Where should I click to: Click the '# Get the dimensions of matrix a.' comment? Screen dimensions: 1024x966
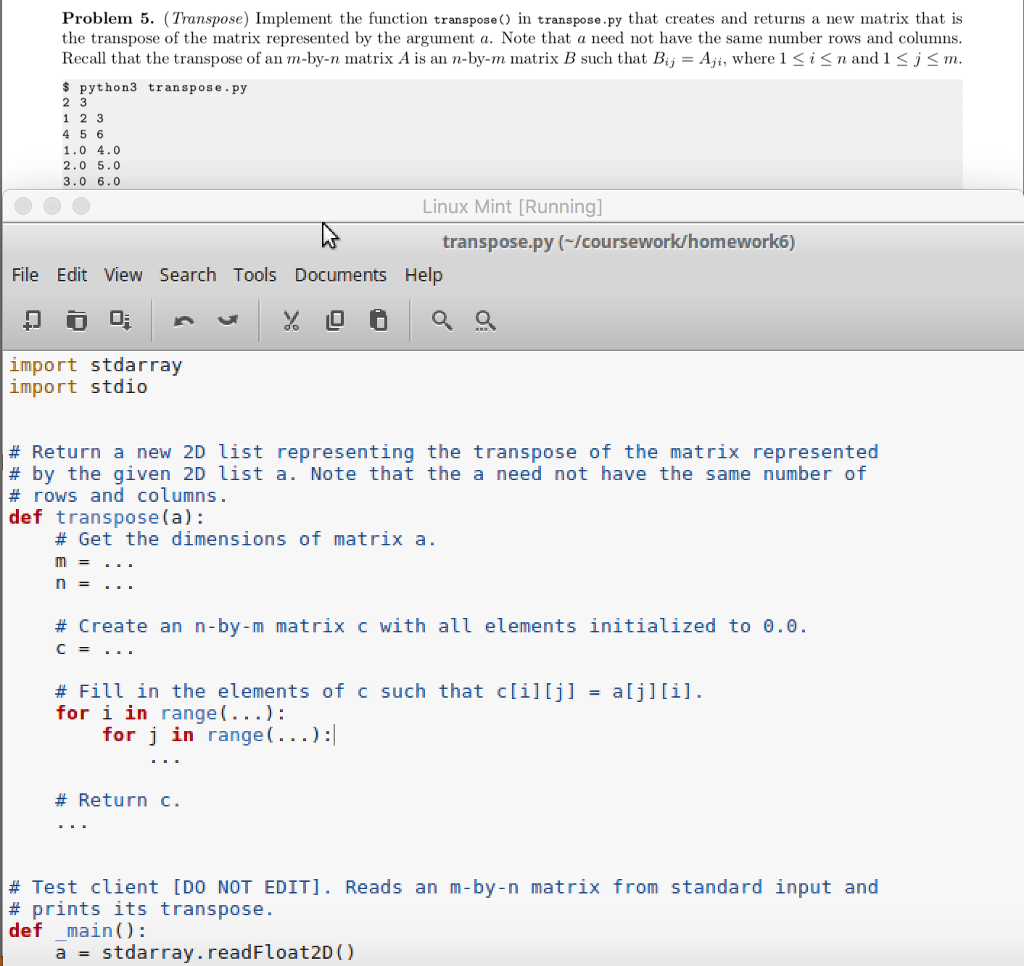tap(246, 539)
